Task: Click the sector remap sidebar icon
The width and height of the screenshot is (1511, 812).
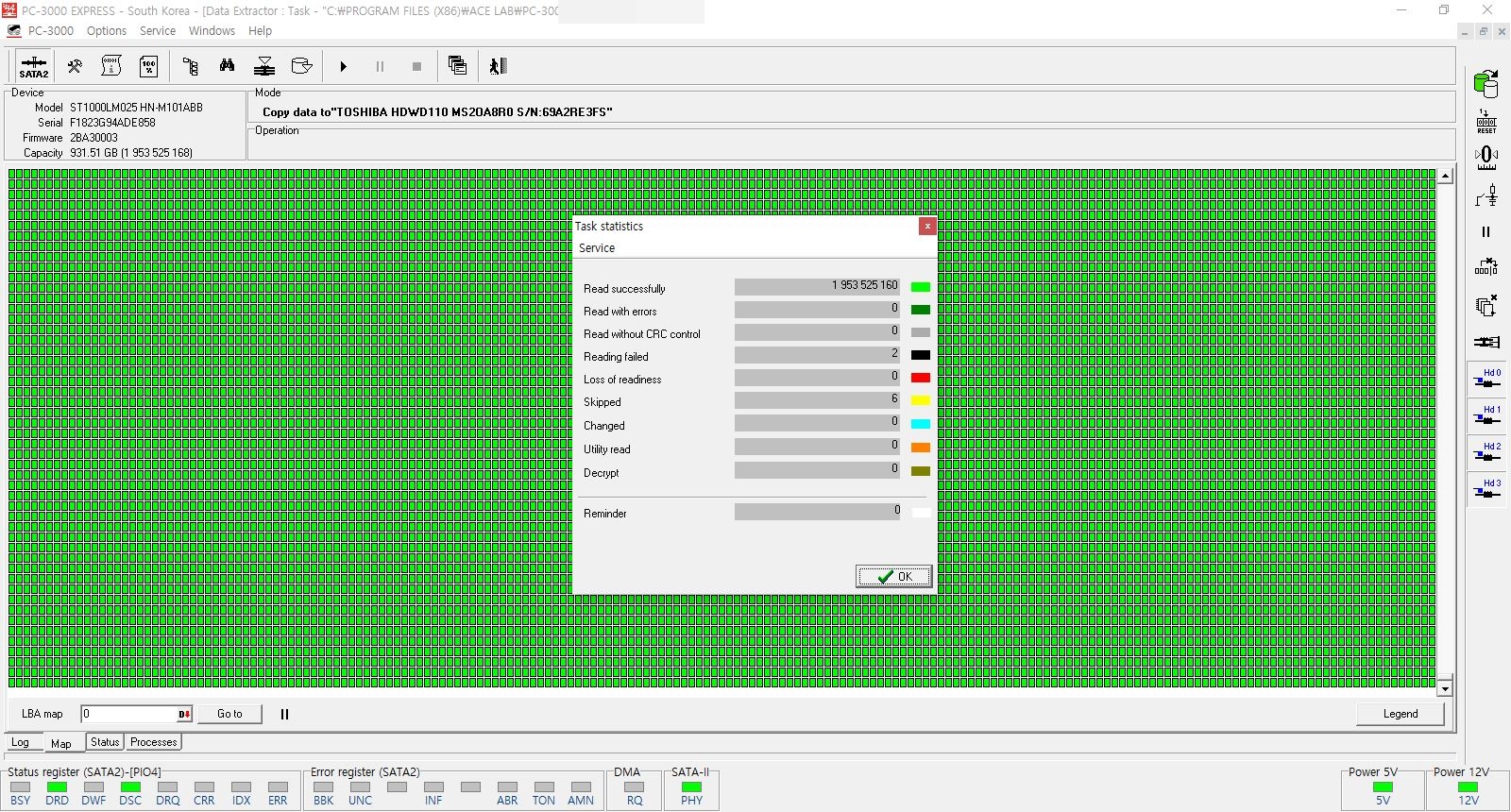Action: pyautogui.click(x=1486, y=267)
